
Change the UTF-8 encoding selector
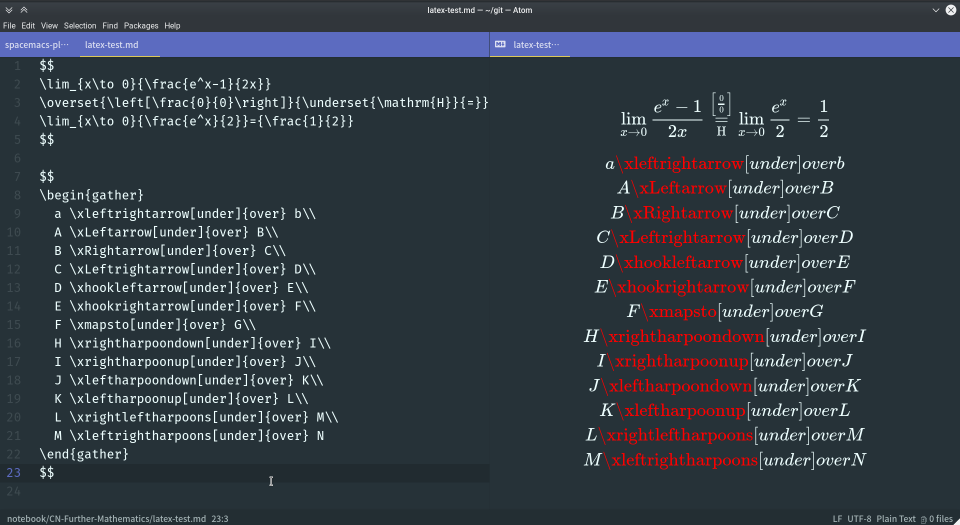coord(859,519)
